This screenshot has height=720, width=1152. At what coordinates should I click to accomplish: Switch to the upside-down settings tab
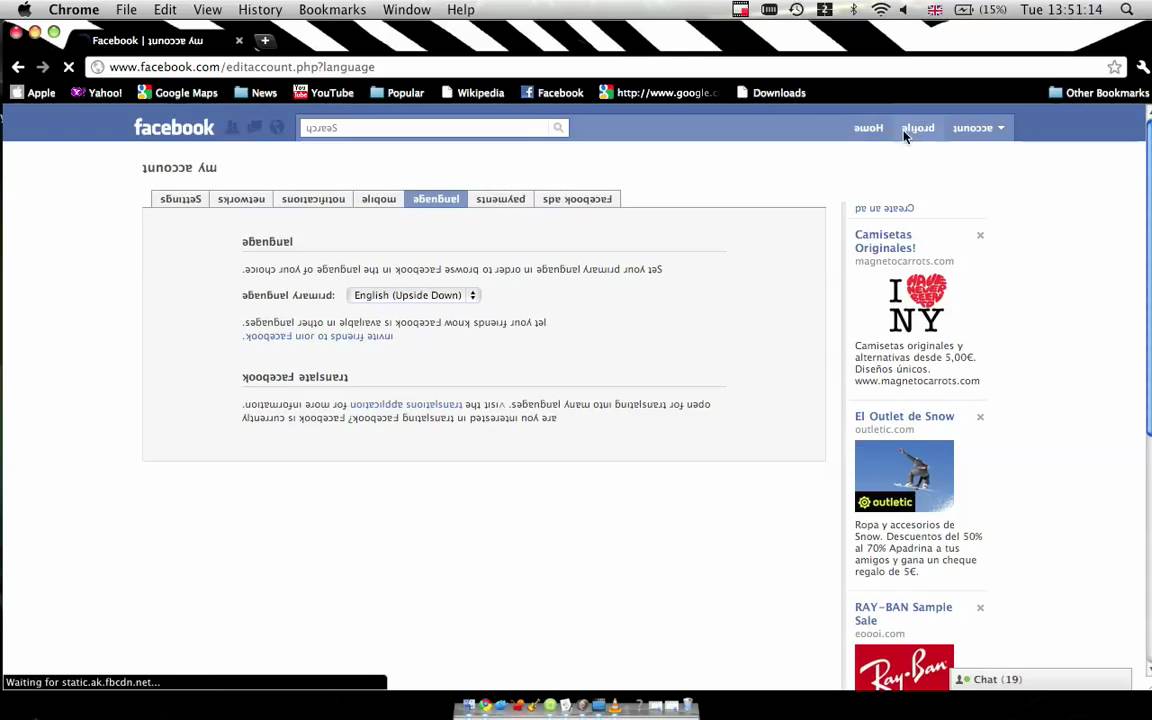pyautogui.click(x=180, y=199)
